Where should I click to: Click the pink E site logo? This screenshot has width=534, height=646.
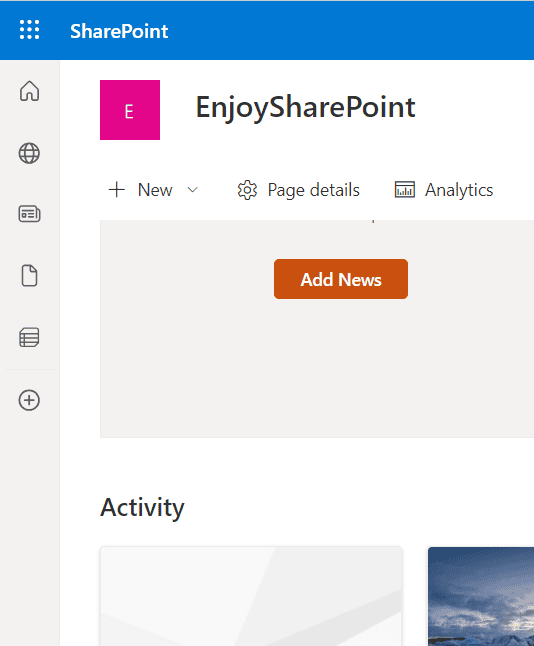click(x=130, y=110)
